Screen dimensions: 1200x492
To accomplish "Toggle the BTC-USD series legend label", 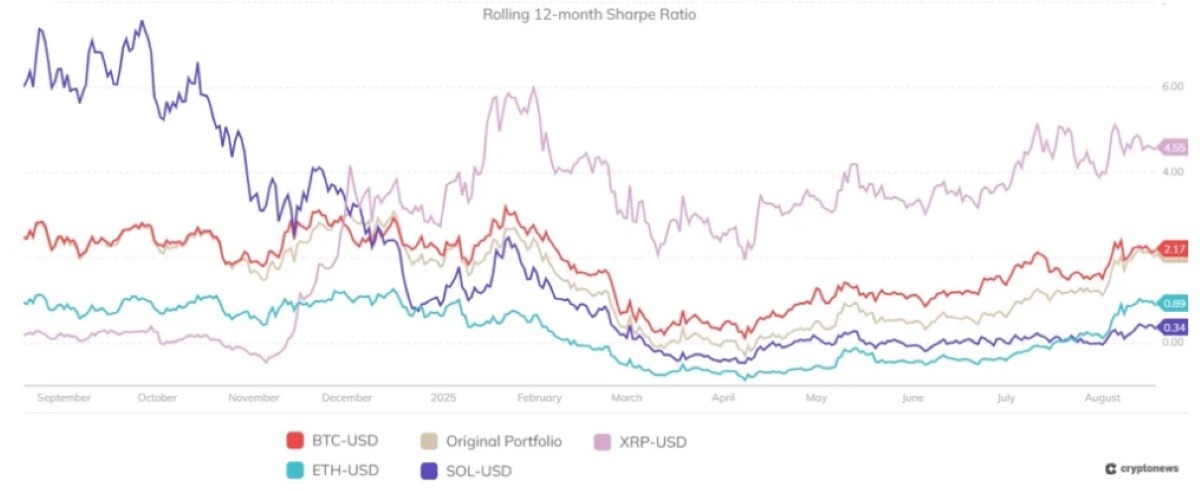I will pyautogui.click(x=345, y=441).
